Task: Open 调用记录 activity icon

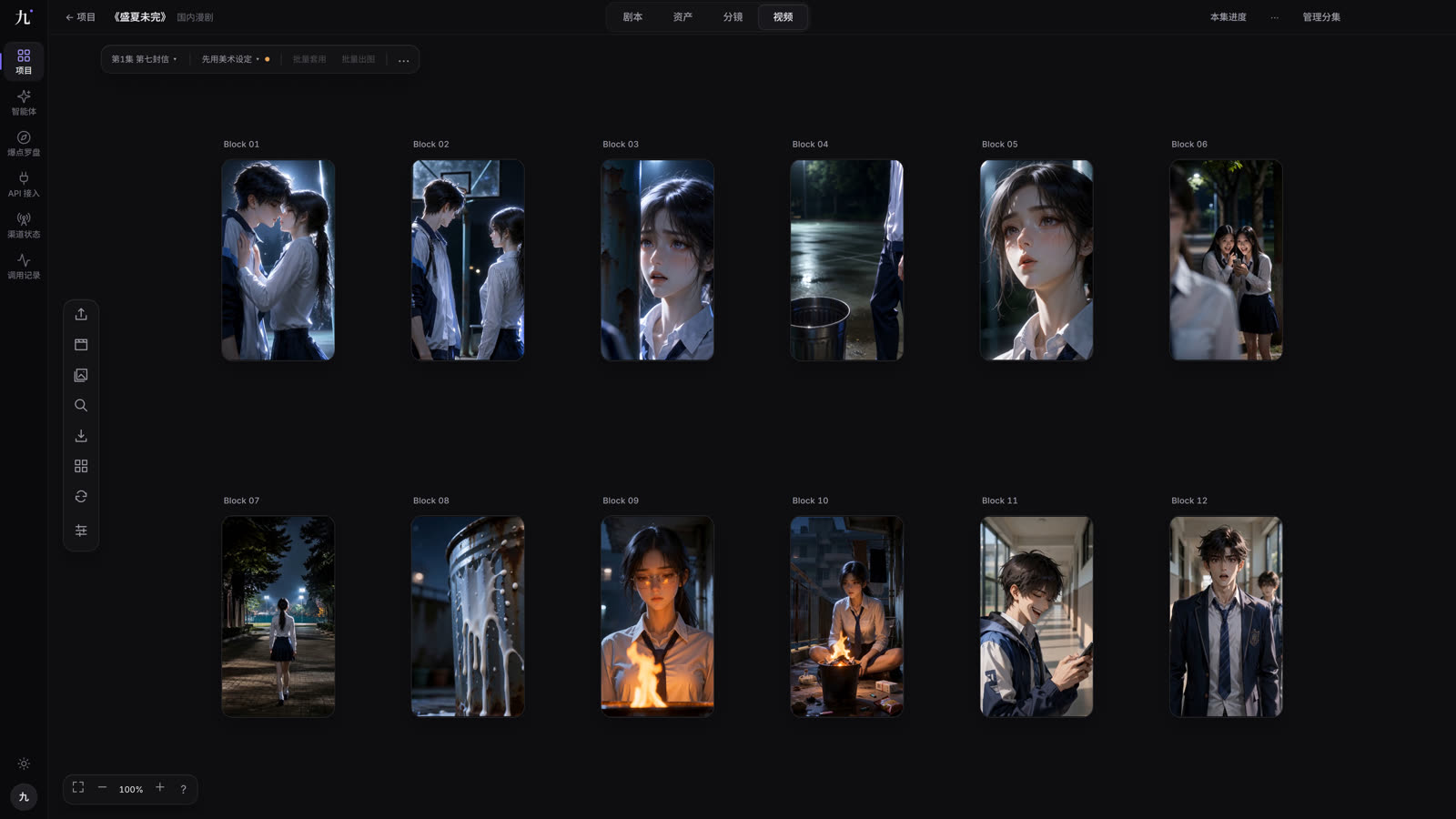Action: click(x=24, y=267)
